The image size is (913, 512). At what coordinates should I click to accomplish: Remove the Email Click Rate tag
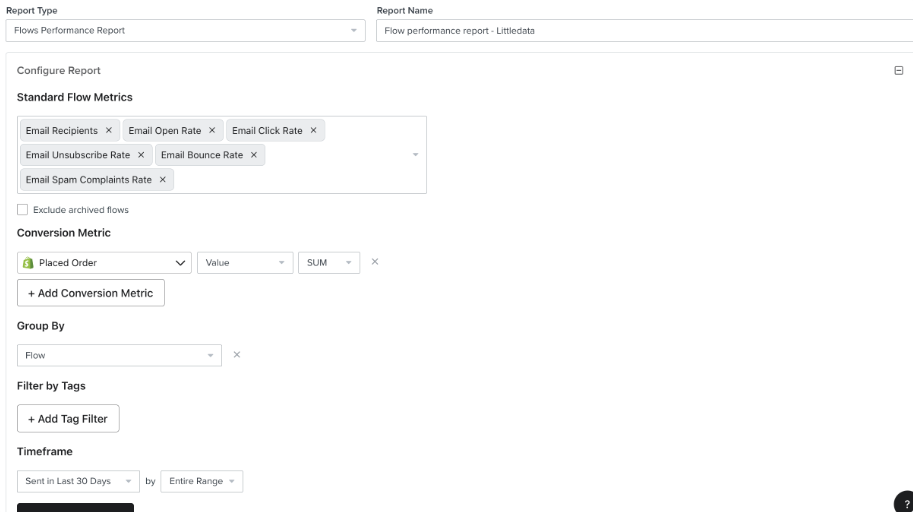coord(313,130)
